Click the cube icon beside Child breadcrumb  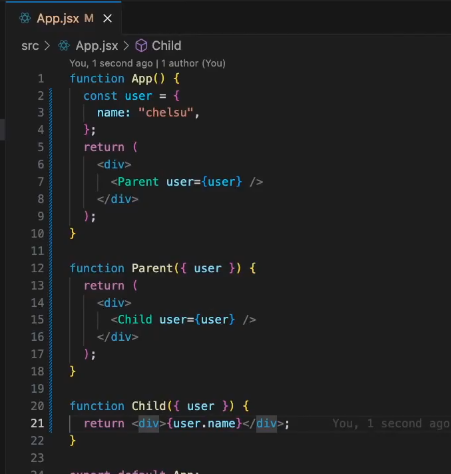(141, 46)
